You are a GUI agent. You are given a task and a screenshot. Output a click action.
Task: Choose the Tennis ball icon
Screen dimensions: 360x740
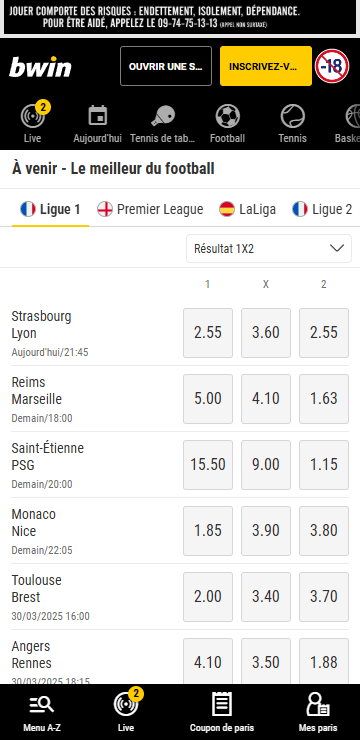click(x=293, y=116)
